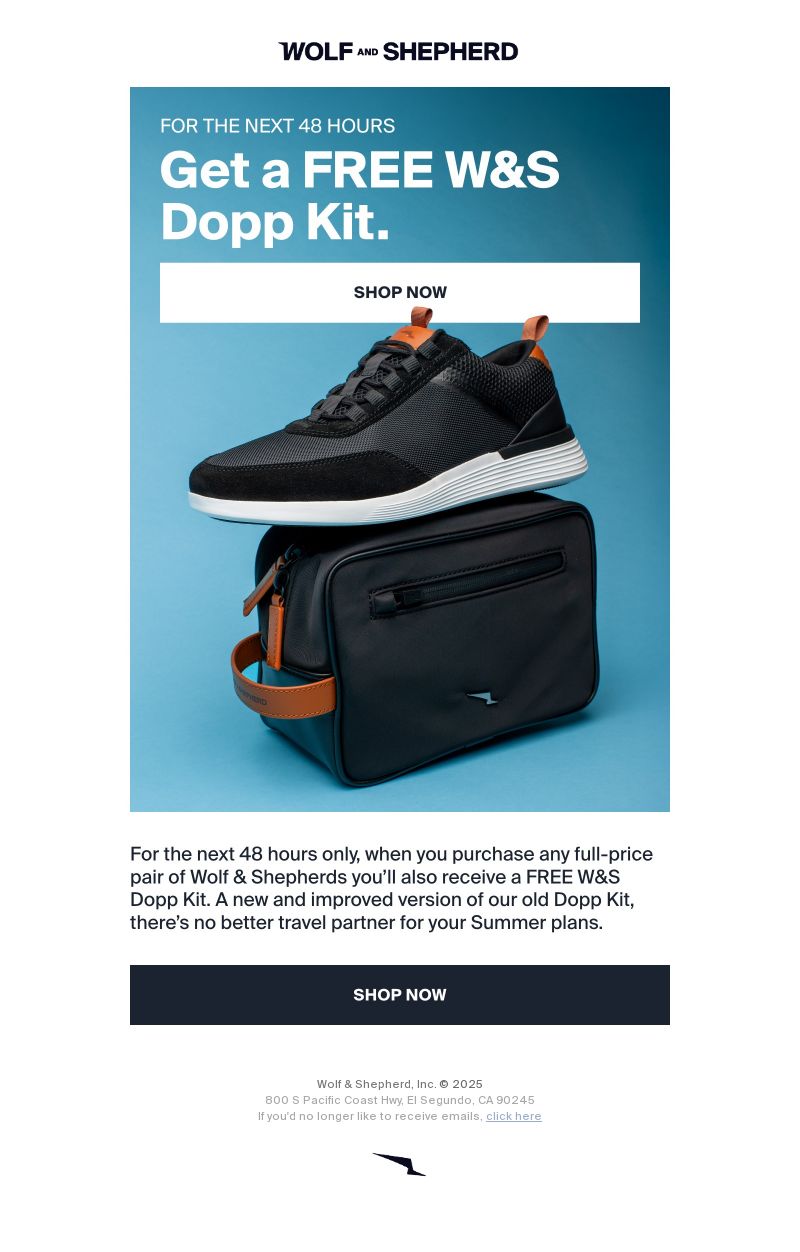This screenshot has width=800, height=1252.
Task: Click the bolt emblem on the Dopp Kit bag
Action: point(482,698)
